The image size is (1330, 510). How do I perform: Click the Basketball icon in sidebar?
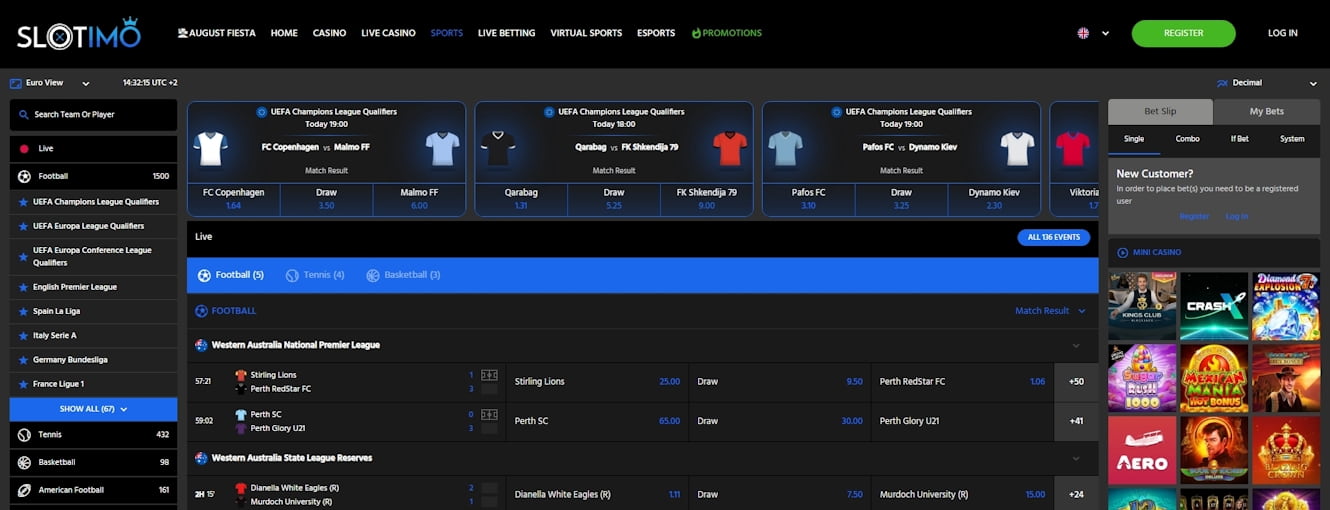24,463
